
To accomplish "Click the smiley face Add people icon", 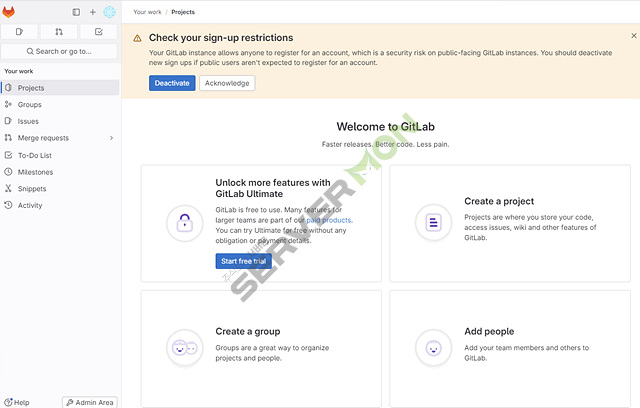I will click(x=433, y=348).
